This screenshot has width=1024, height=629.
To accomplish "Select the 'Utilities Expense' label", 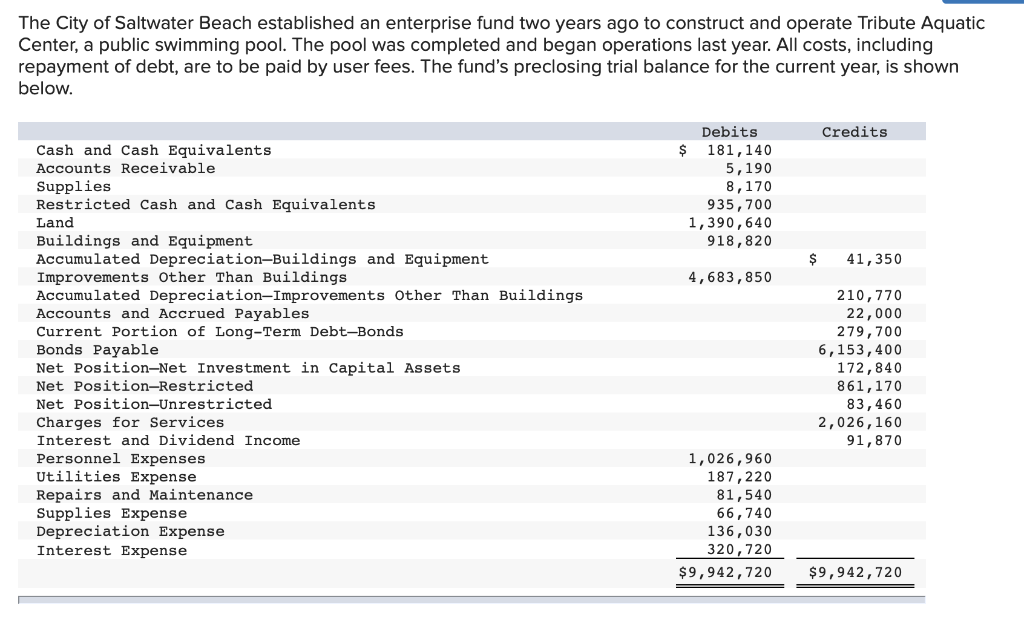I will (x=116, y=477).
